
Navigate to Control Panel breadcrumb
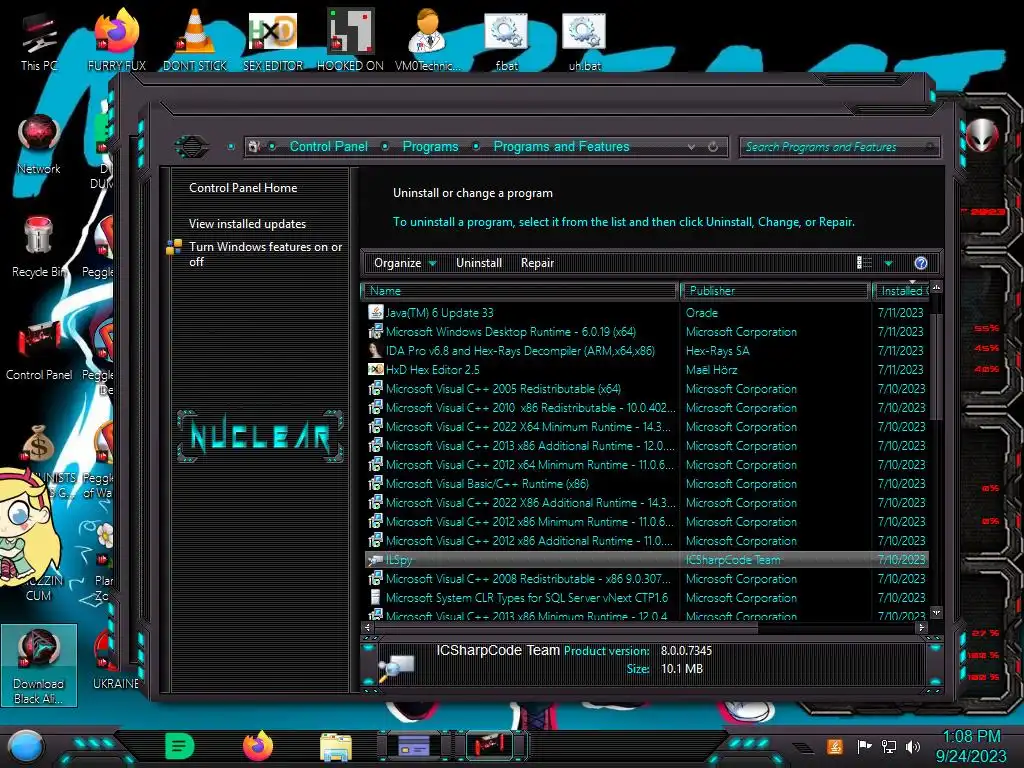(328, 146)
